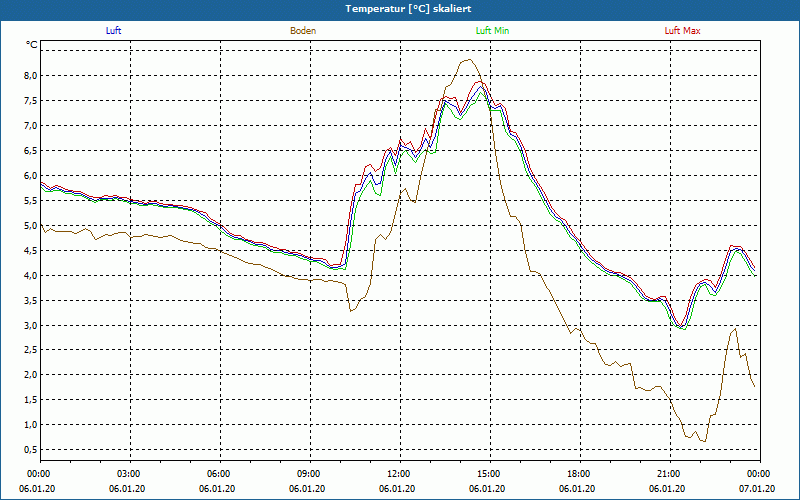Image resolution: width=800 pixels, height=500 pixels.
Task: Click the Boden curve minimum after 22:00
Action: pos(705,441)
